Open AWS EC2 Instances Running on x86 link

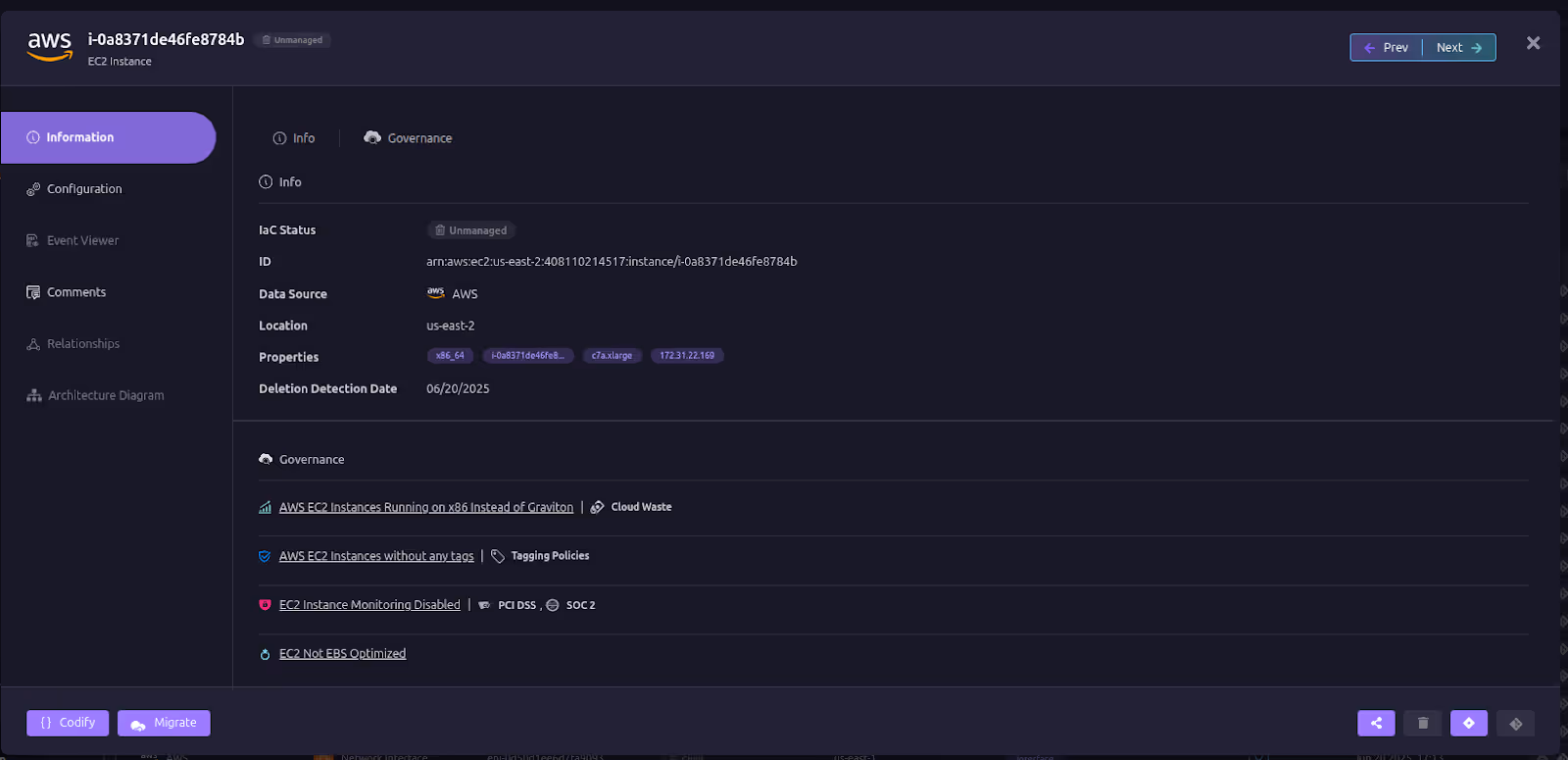pos(426,507)
